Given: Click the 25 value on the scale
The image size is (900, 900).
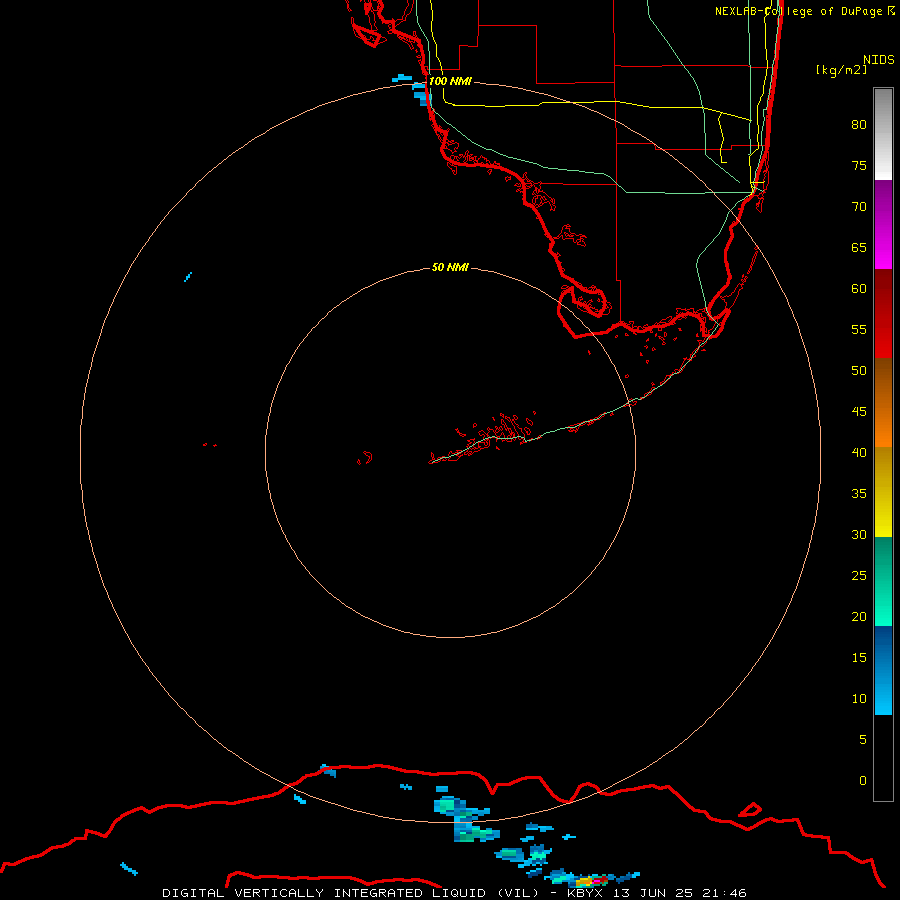Looking at the screenshot, I should (859, 575).
